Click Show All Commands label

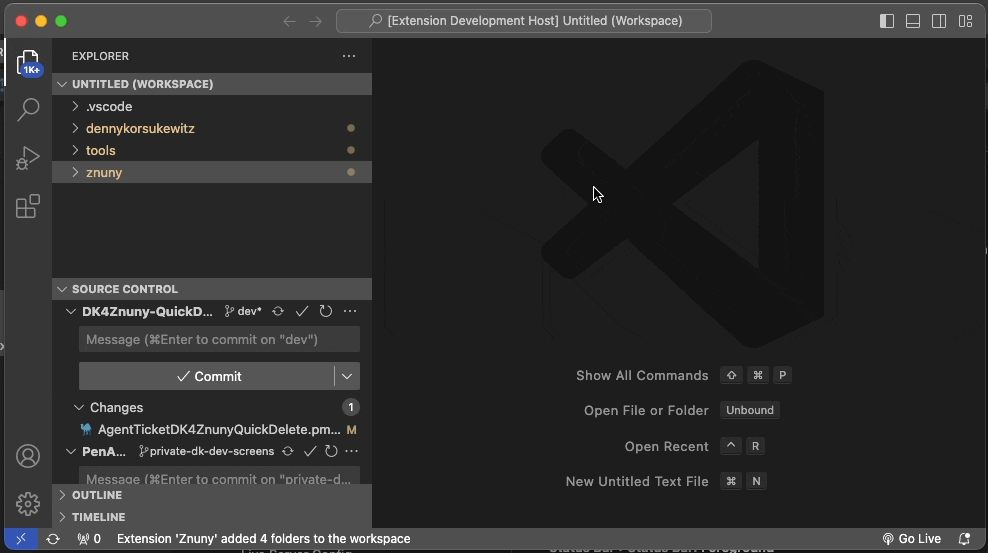(x=642, y=375)
